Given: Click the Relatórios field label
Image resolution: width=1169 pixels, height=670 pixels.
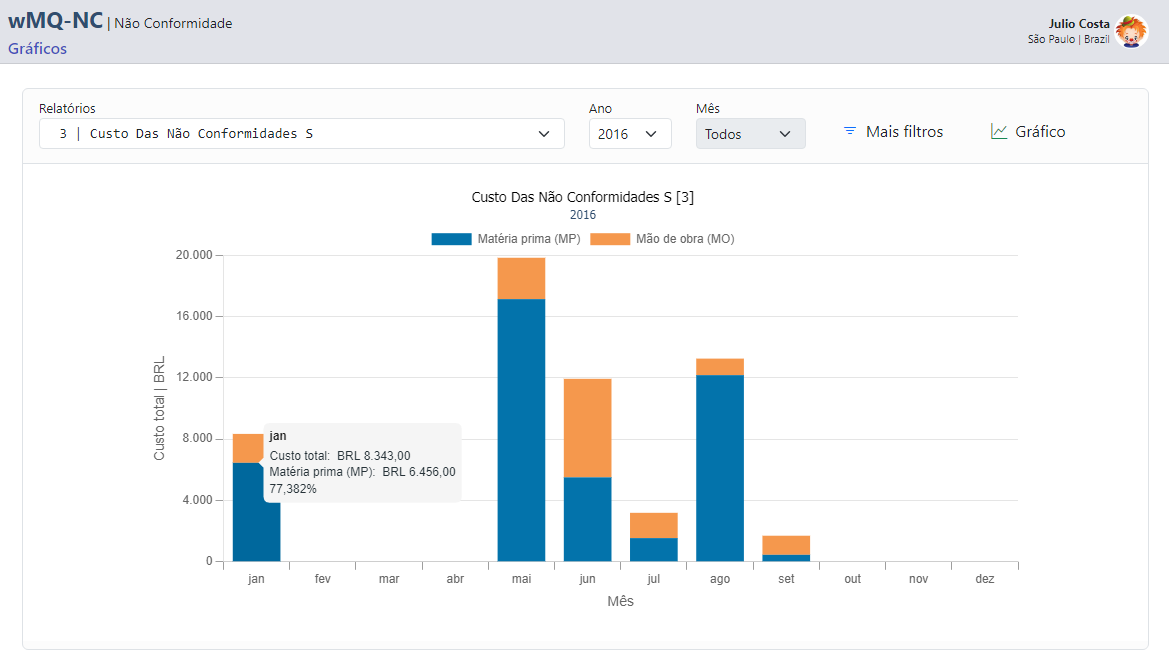Looking at the screenshot, I should 67,108.
